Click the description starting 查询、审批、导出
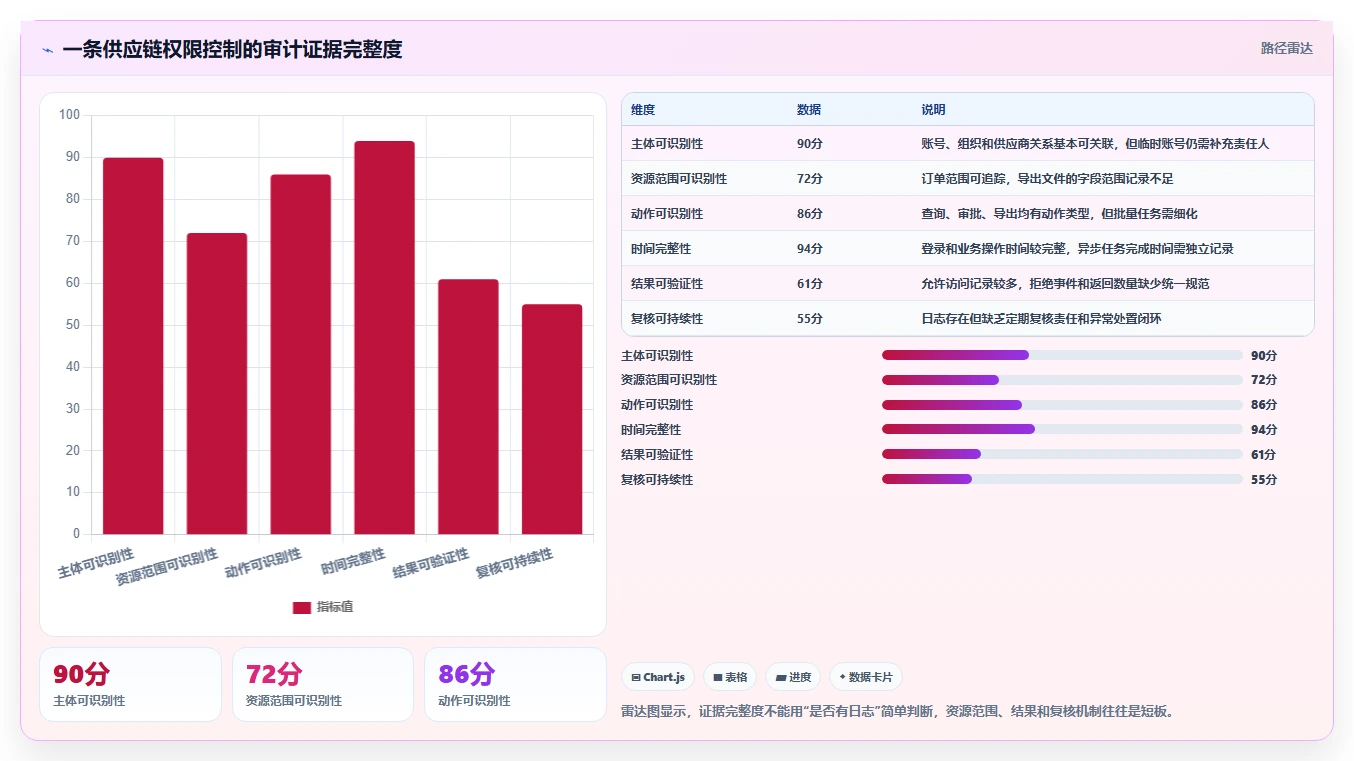The width and height of the screenshot is (1354, 761). coord(1059,214)
